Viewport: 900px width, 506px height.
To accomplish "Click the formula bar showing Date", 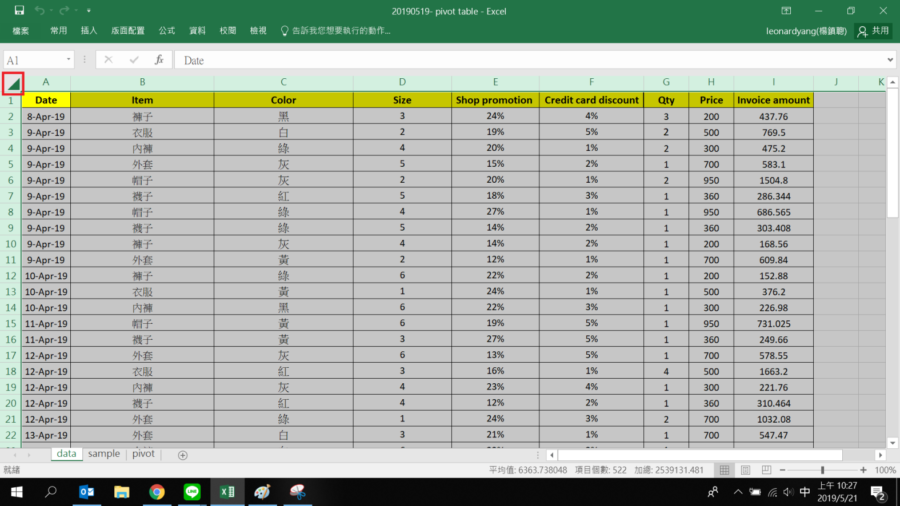I will [530, 60].
